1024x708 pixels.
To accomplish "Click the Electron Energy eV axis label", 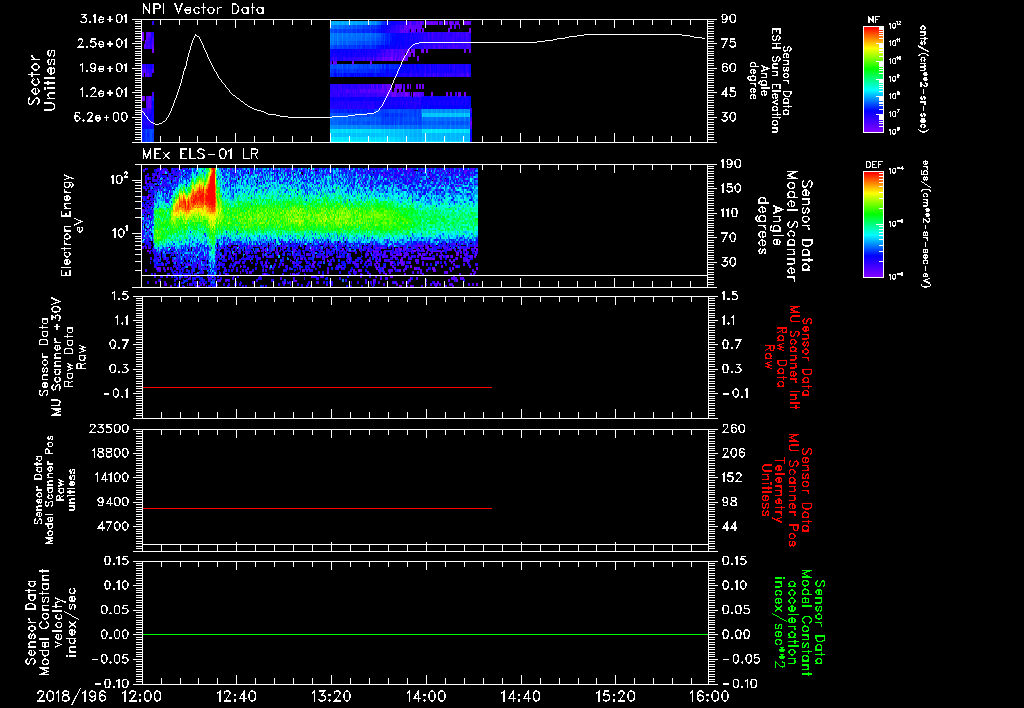I will [x=71, y=225].
